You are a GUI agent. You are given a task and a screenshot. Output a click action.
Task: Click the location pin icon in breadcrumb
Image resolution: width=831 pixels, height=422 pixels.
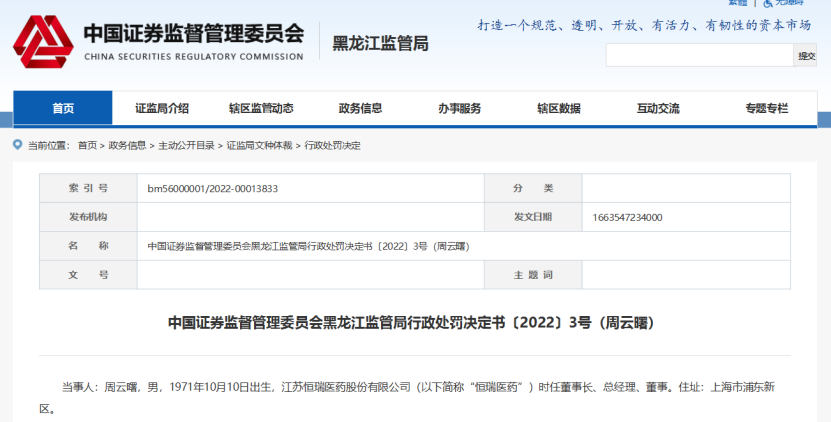pyautogui.click(x=17, y=145)
